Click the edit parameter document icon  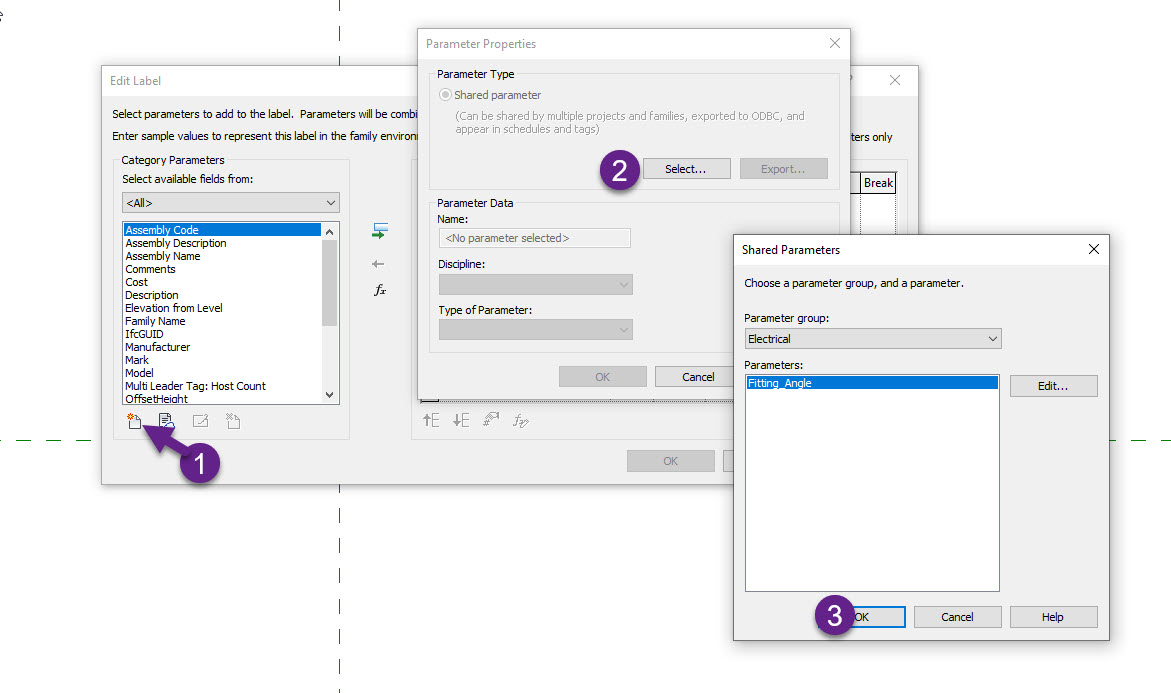[166, 420]
